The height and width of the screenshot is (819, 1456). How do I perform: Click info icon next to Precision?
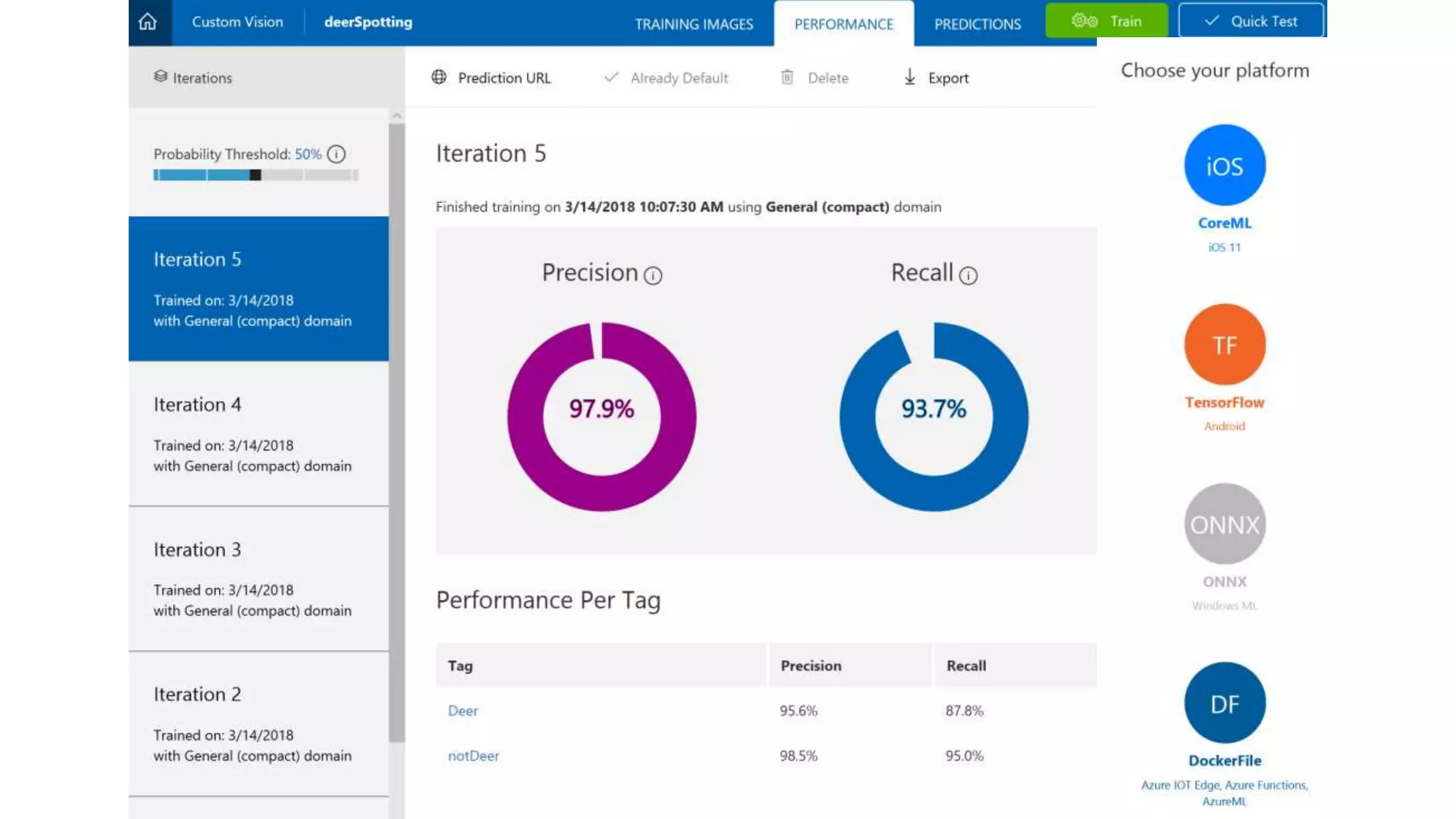point(653,276)
